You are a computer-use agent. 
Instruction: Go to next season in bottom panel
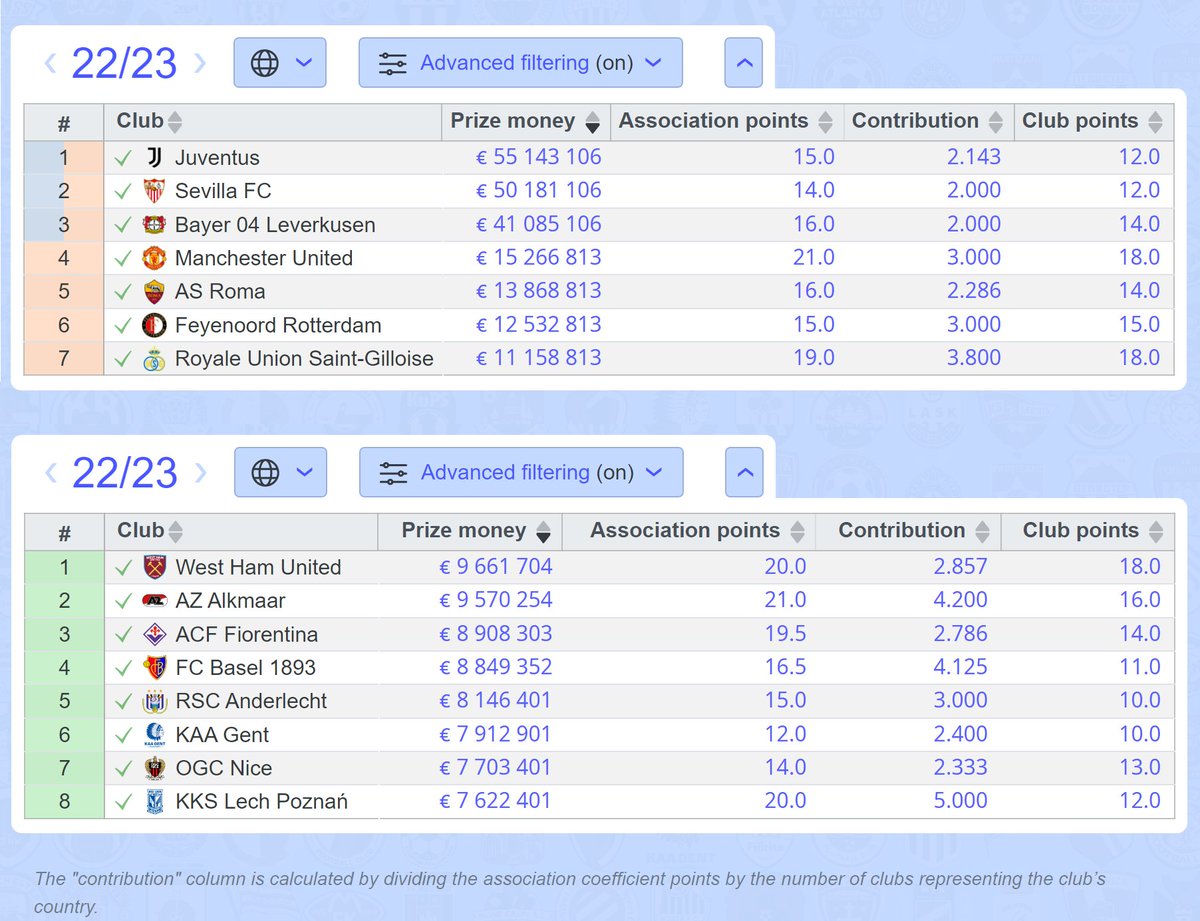[199, 473]
